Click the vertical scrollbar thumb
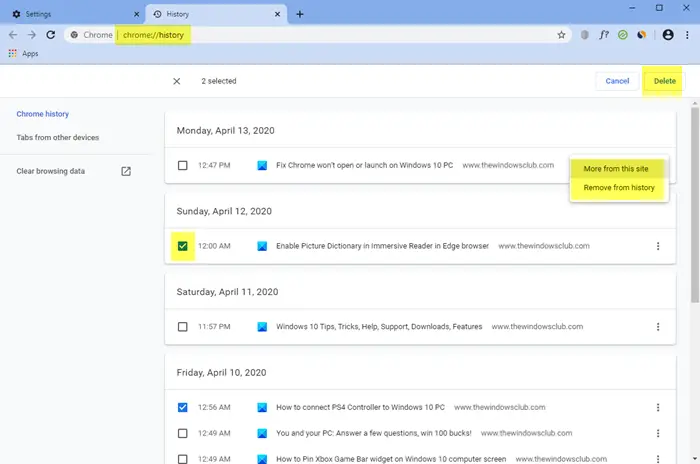 tap(695, 205)
